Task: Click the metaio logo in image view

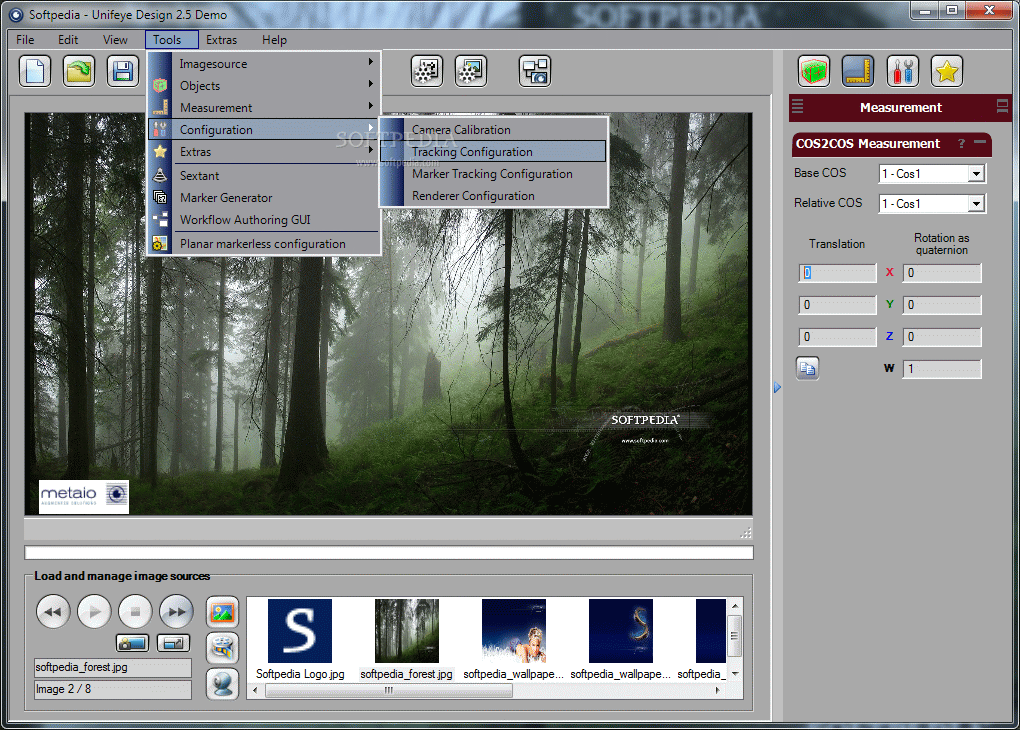Action: tap(84, 496)
